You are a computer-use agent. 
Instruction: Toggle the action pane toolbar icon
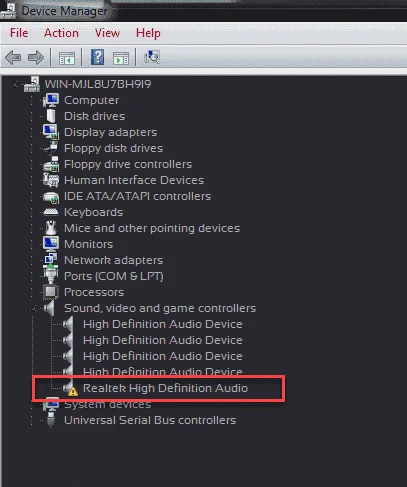(121, 58)
